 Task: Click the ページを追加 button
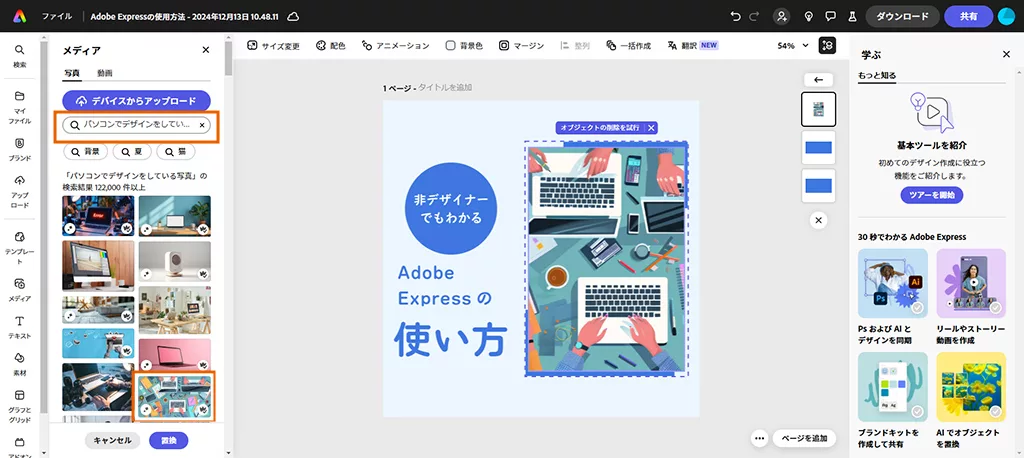point(804,438)
